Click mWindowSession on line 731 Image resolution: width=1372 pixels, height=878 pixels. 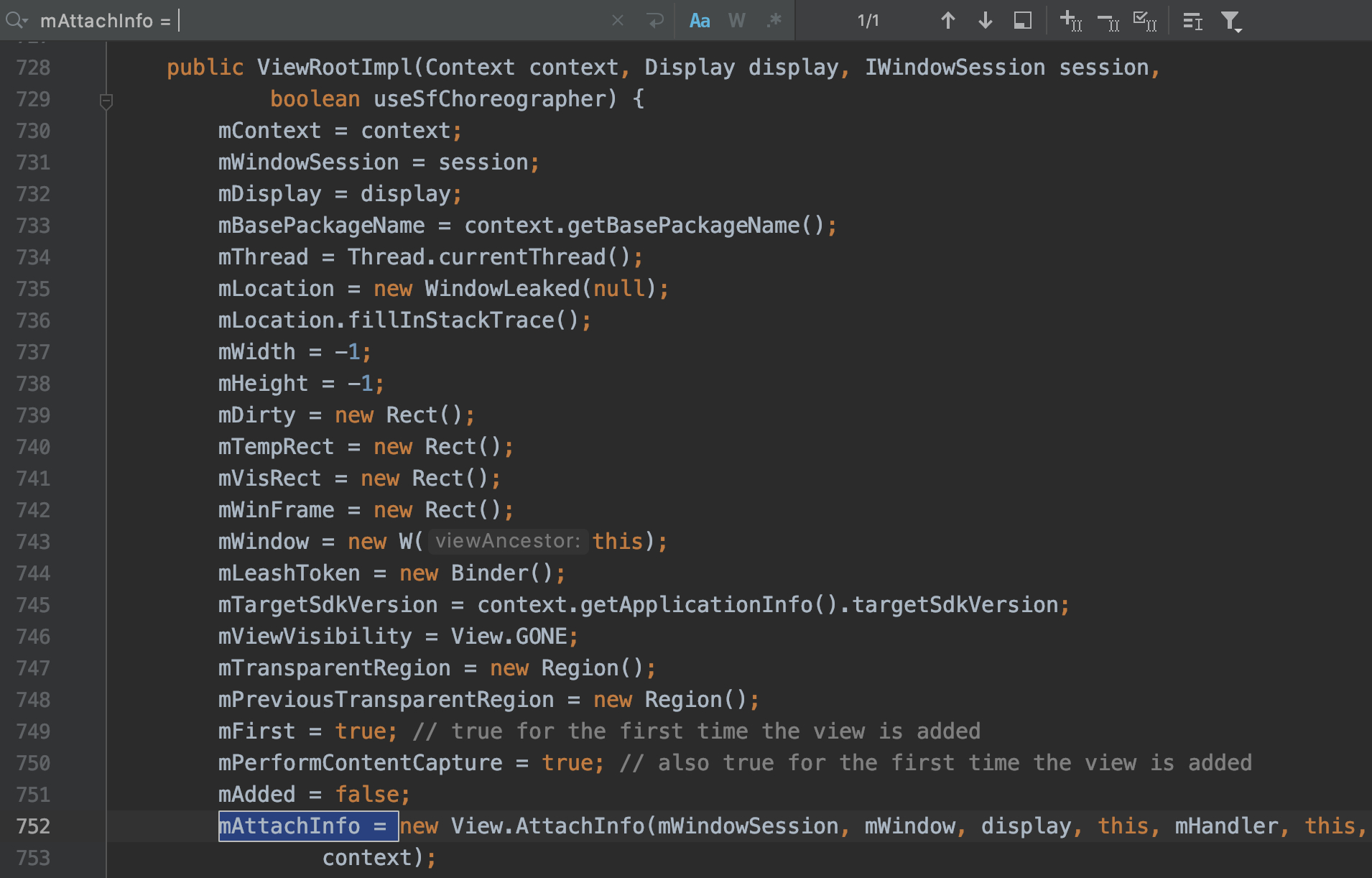(x=308, y=162)
